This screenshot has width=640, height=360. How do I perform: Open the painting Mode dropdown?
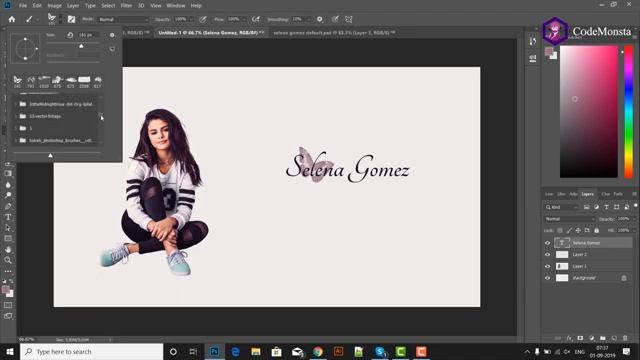[x=124, y=19]
